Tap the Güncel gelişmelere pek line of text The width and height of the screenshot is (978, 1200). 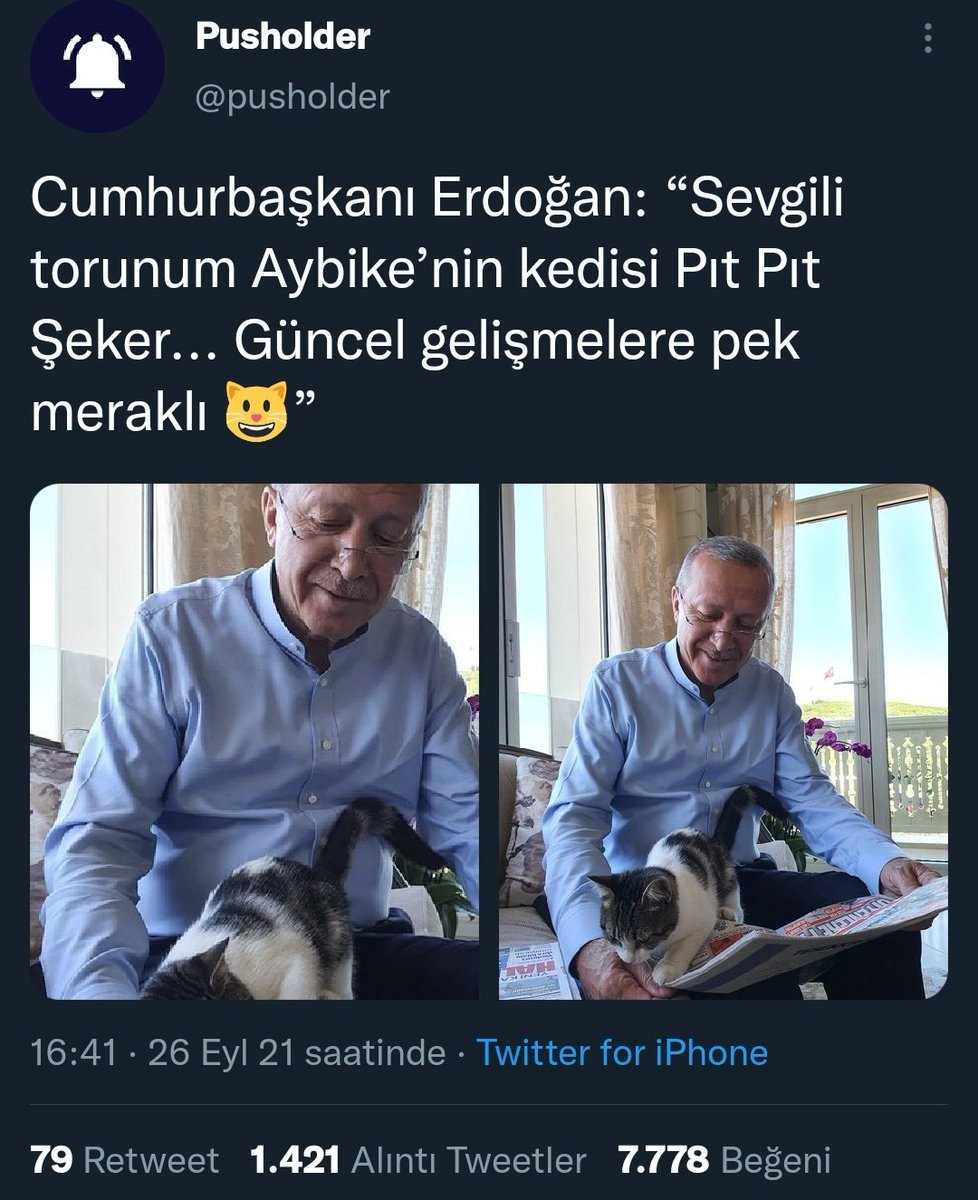[517, 342]
